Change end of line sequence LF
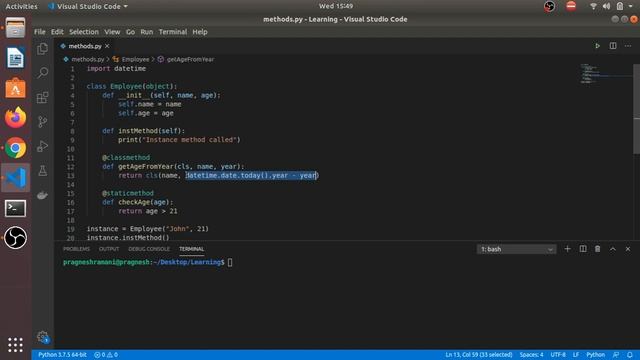The height and width of the screenshot is (360, 640). [576, 355]
